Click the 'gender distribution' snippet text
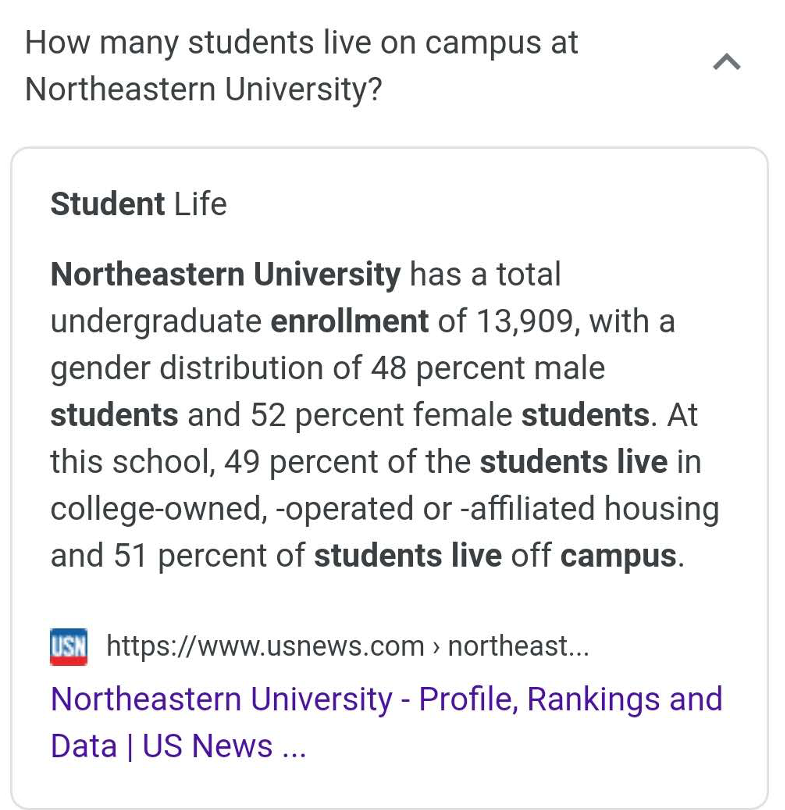 [x=187, y=370]
